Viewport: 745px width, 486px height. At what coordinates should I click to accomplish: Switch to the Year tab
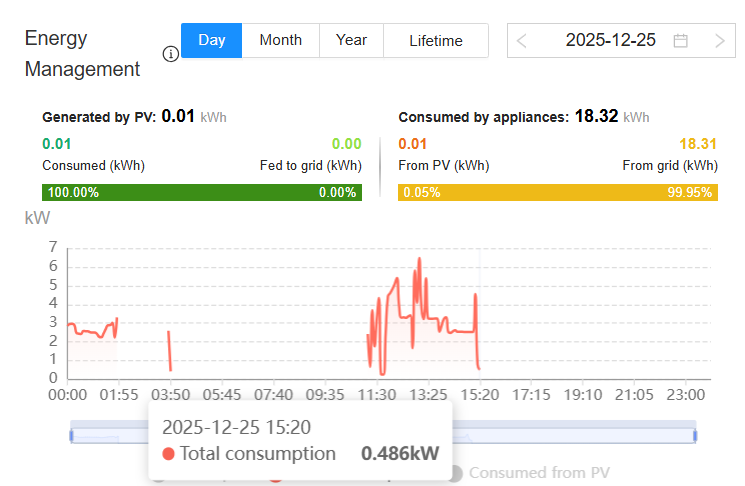(x=351, y=40)
